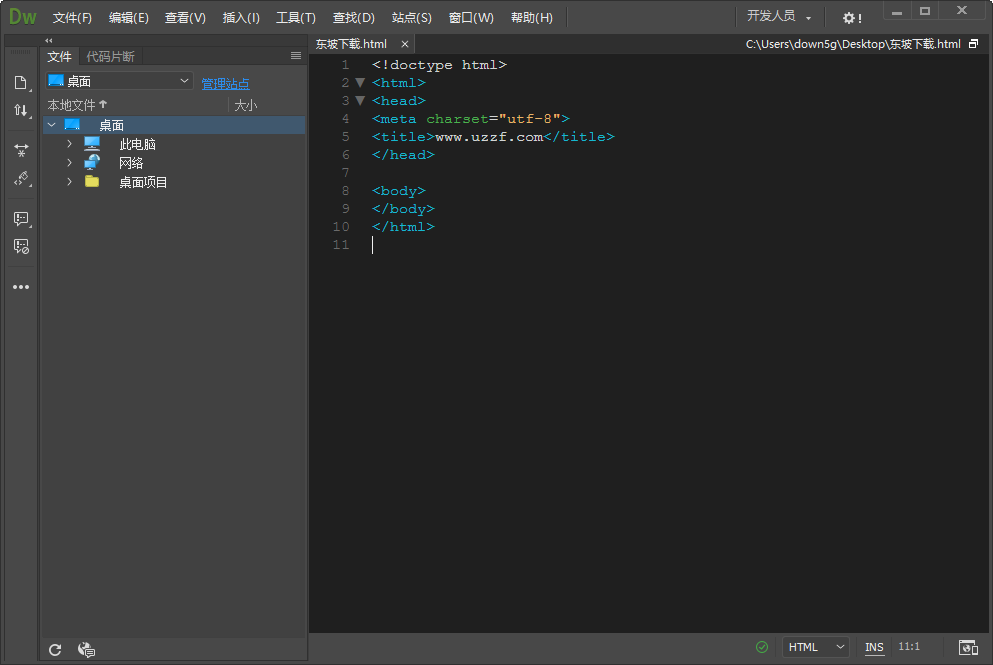Select the 此电脑 computer icon
Viewport: 993px width, 665px height.
(x=92, y=144)
